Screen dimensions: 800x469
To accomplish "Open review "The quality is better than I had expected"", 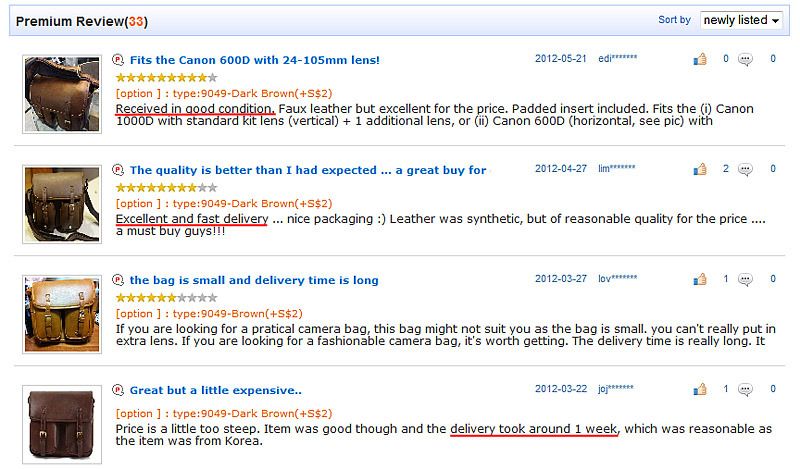I will [308, 170].
